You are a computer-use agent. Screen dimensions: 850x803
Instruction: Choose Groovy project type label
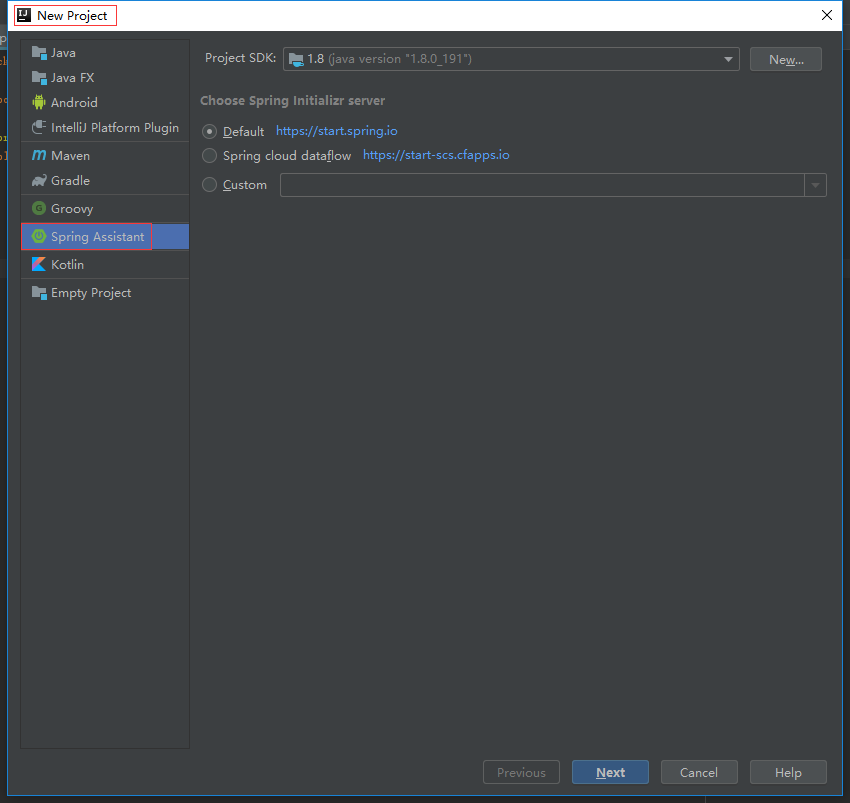(72, 209)
